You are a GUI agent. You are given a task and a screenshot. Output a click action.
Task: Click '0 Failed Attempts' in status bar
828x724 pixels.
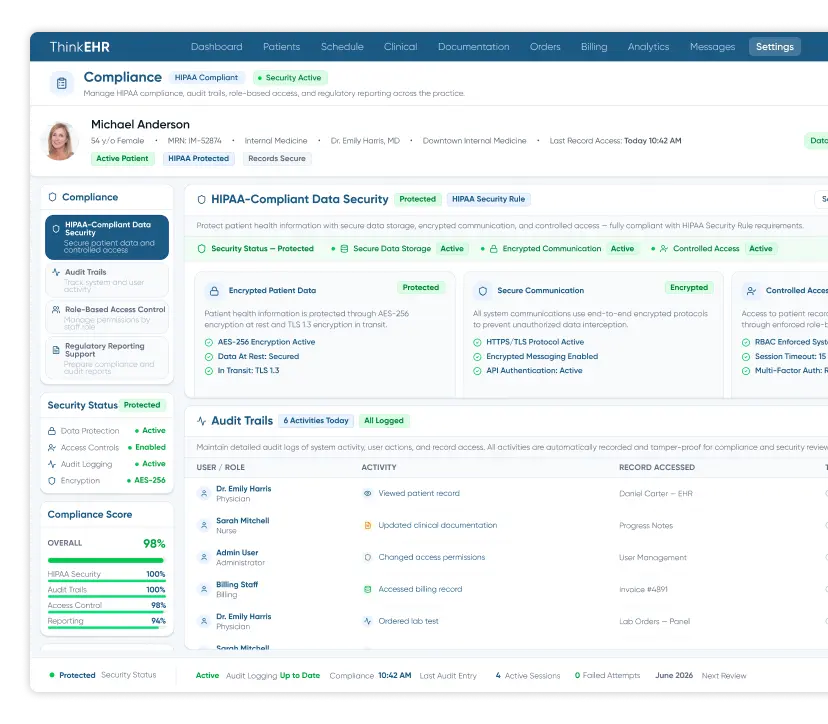tap(607, 675)
